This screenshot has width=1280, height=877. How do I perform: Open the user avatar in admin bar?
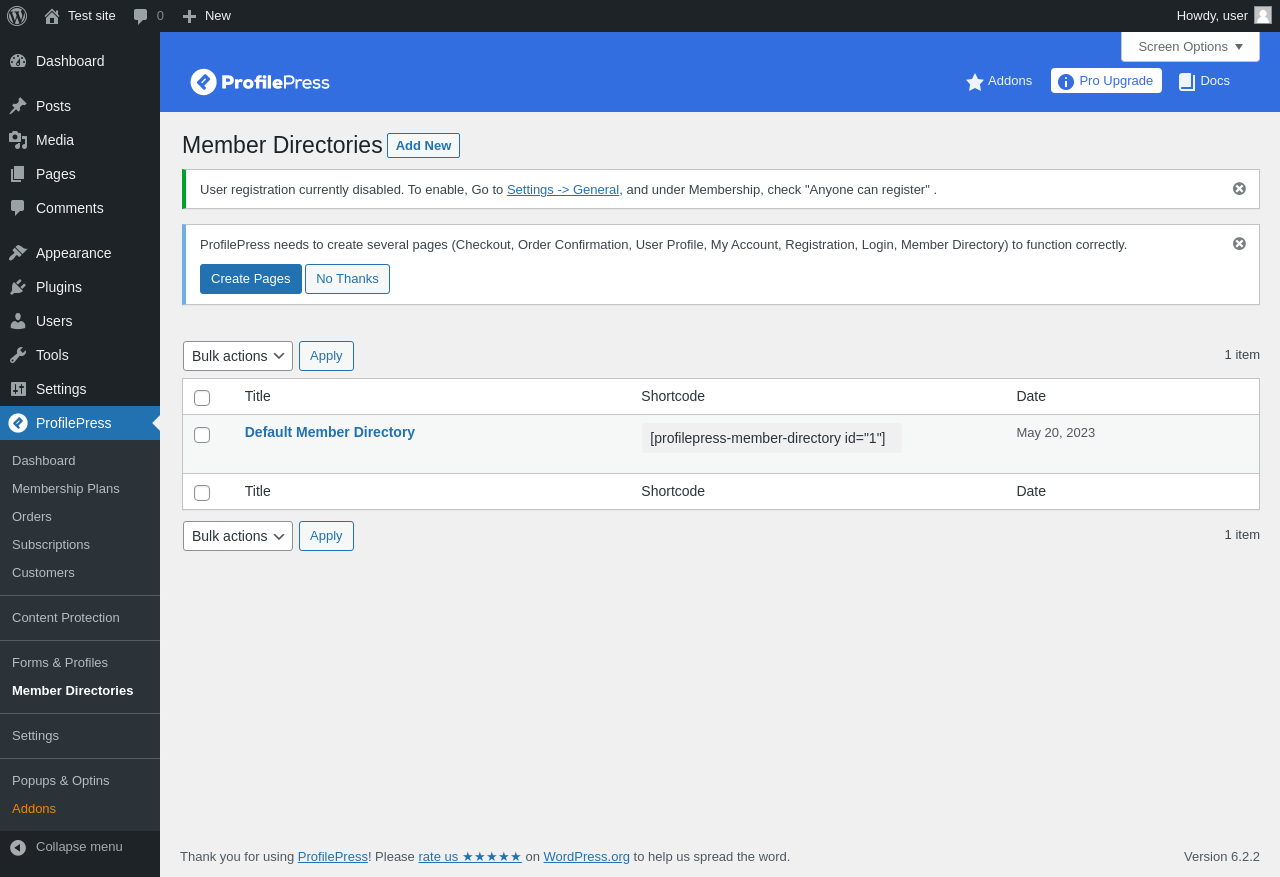[x=1263, y=15]
